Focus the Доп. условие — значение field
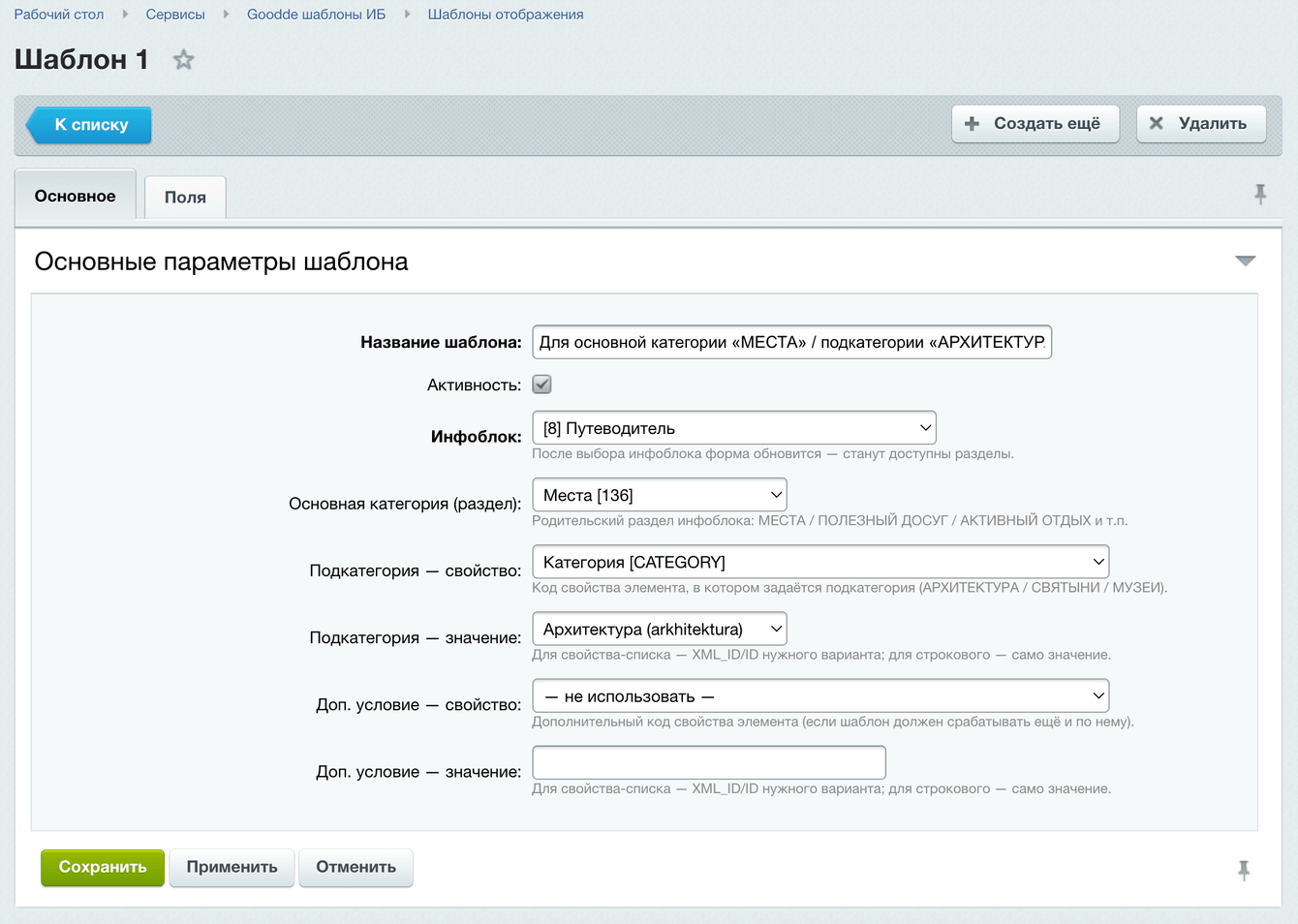This screenshot has width=1298, height=924. pyautogui.click(x=709, y=762)
